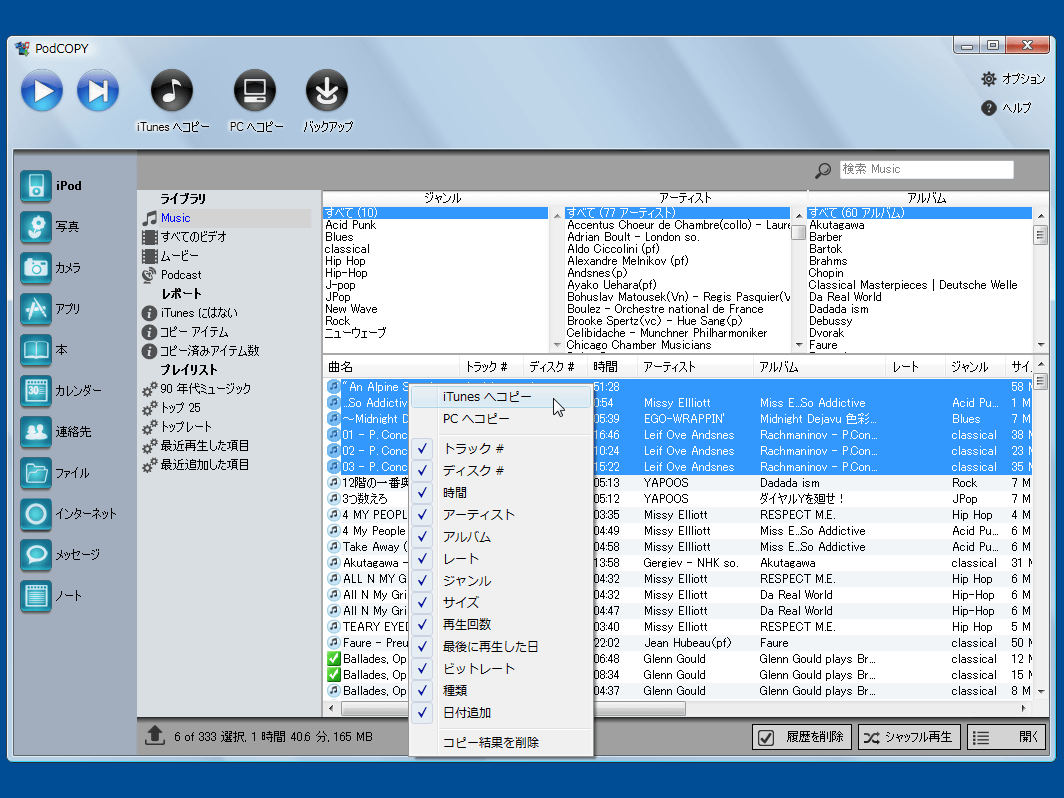Click the Next track button
The image size is (1064, 798).
click(x=98, y=91)
